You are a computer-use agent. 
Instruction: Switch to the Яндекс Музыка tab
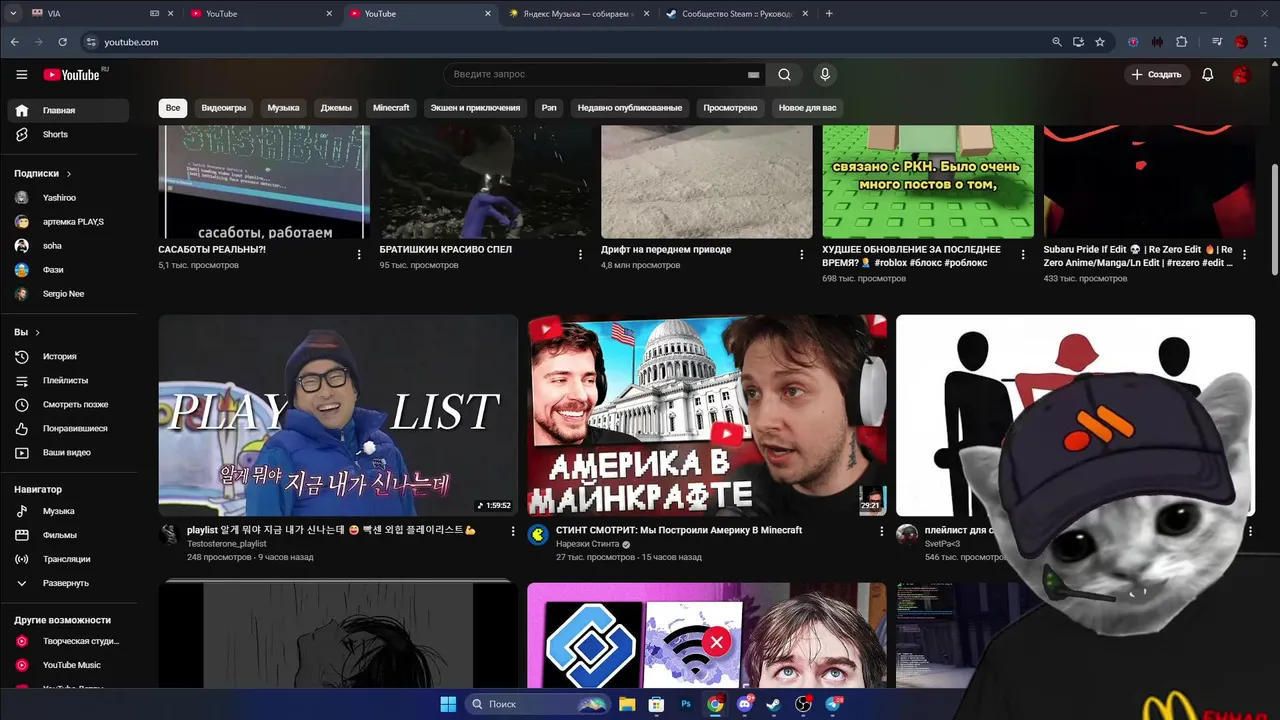[x=577, y=14]
